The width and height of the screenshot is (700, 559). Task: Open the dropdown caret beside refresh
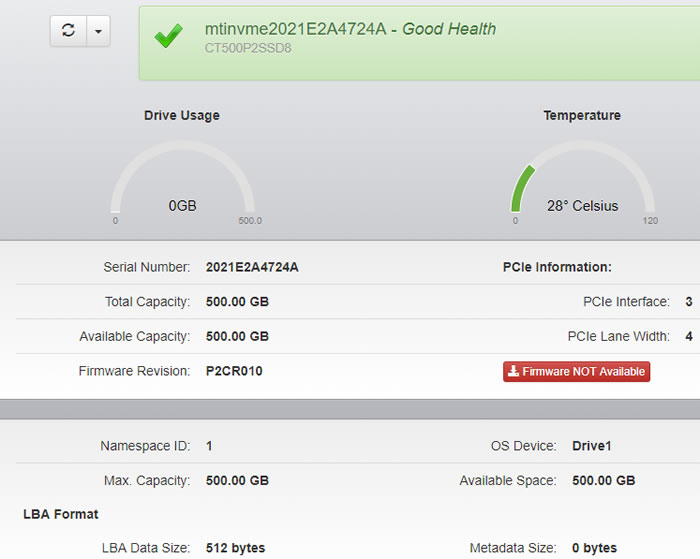(x=98, y=30)
